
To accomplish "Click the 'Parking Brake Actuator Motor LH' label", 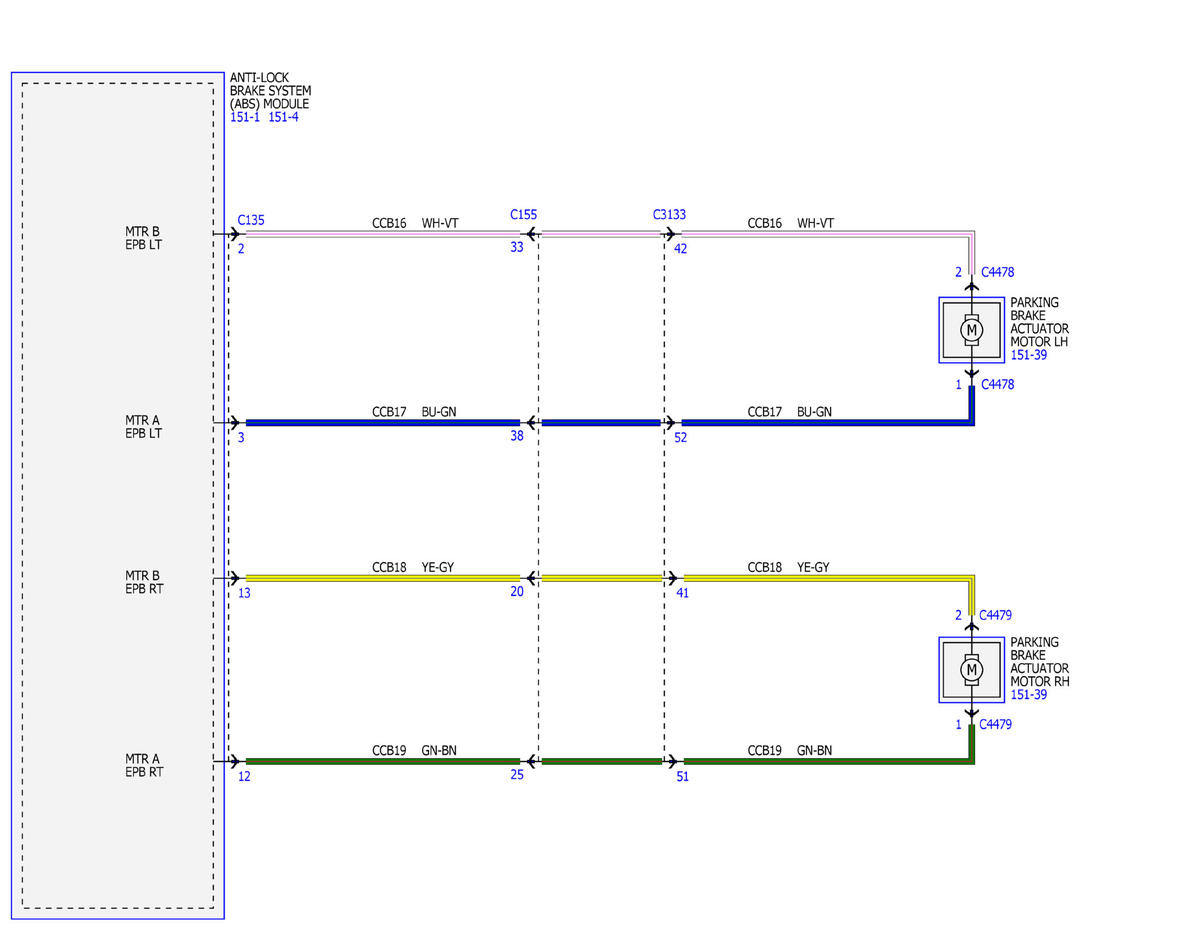I will click(1040, 322).
